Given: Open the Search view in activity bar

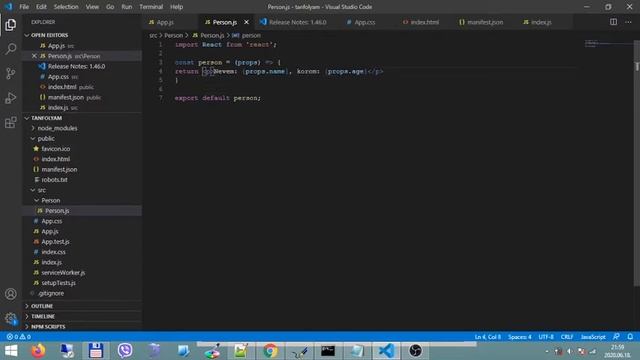Looking at the screenshot, I should pos(11,49).
